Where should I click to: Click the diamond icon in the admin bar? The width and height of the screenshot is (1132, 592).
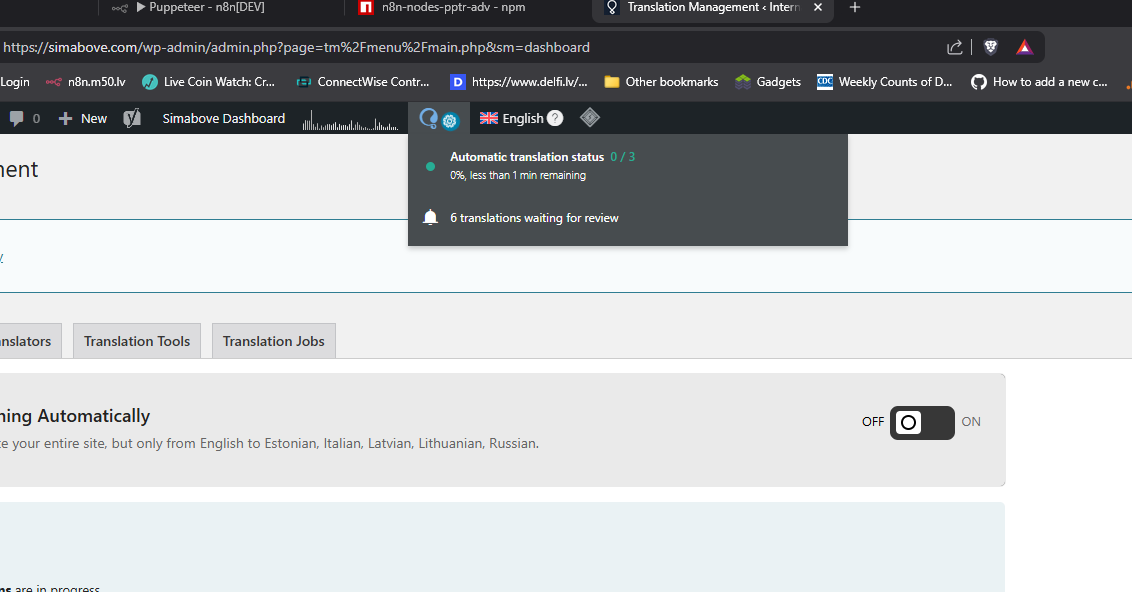pos(590,118)
